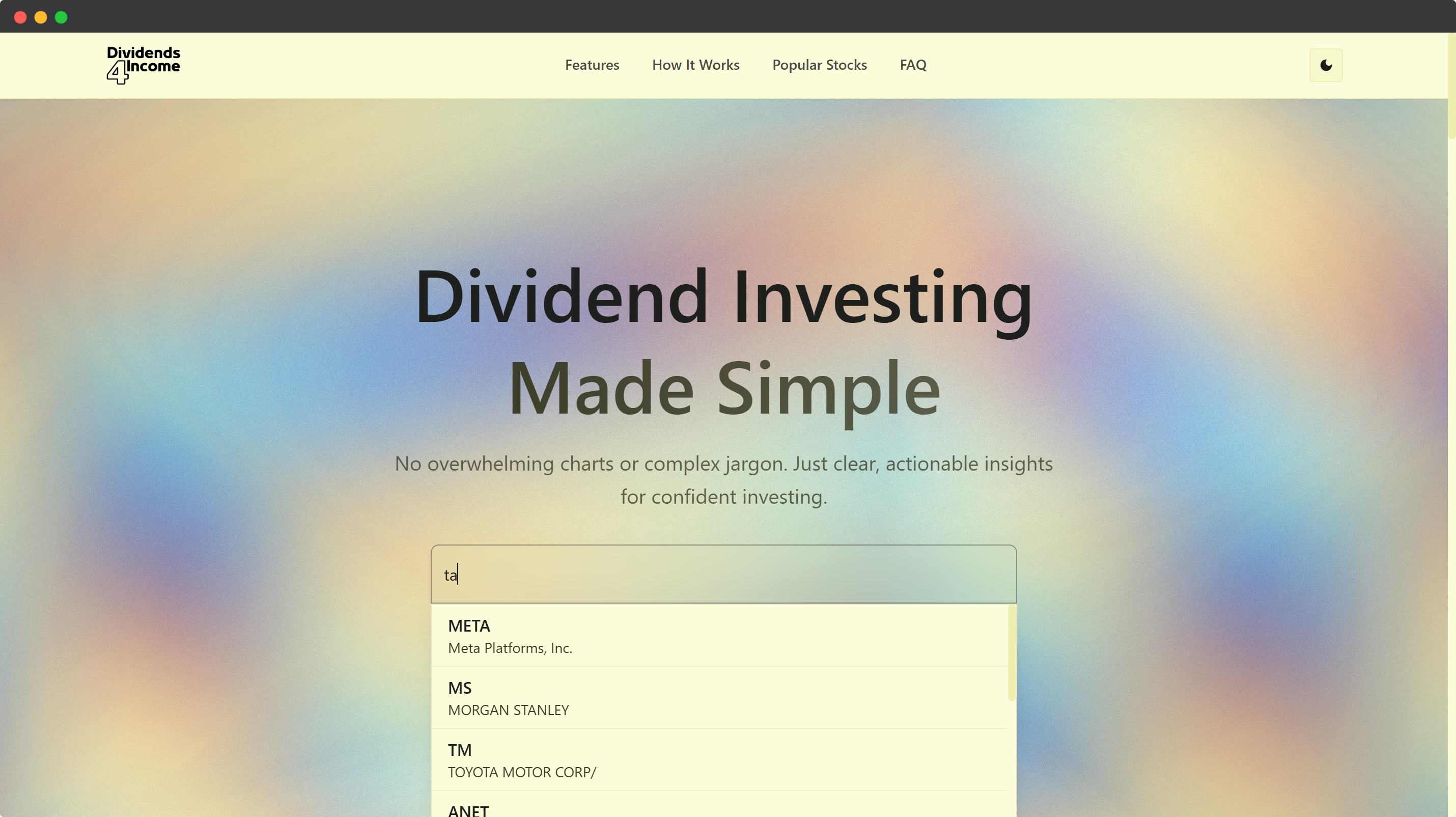
Task: Click the stock search input containing 'ta'
Action: pos(723,575)
